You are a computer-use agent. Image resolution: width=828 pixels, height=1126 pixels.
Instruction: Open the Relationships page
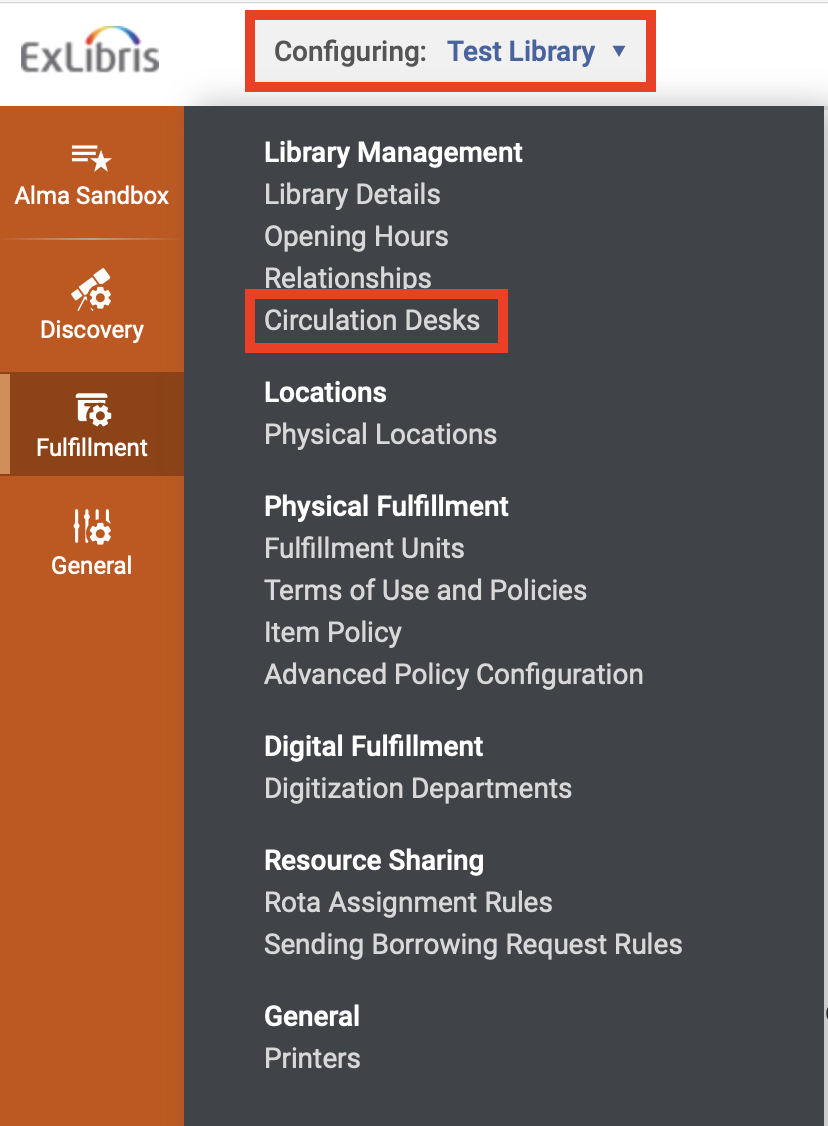click(348, 278)
